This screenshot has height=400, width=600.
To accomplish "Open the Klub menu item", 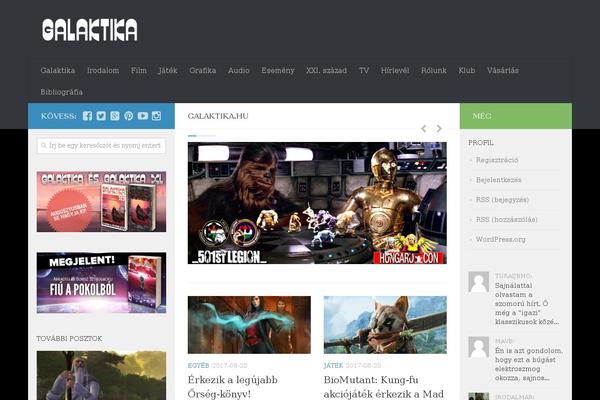I will (466, 70).
